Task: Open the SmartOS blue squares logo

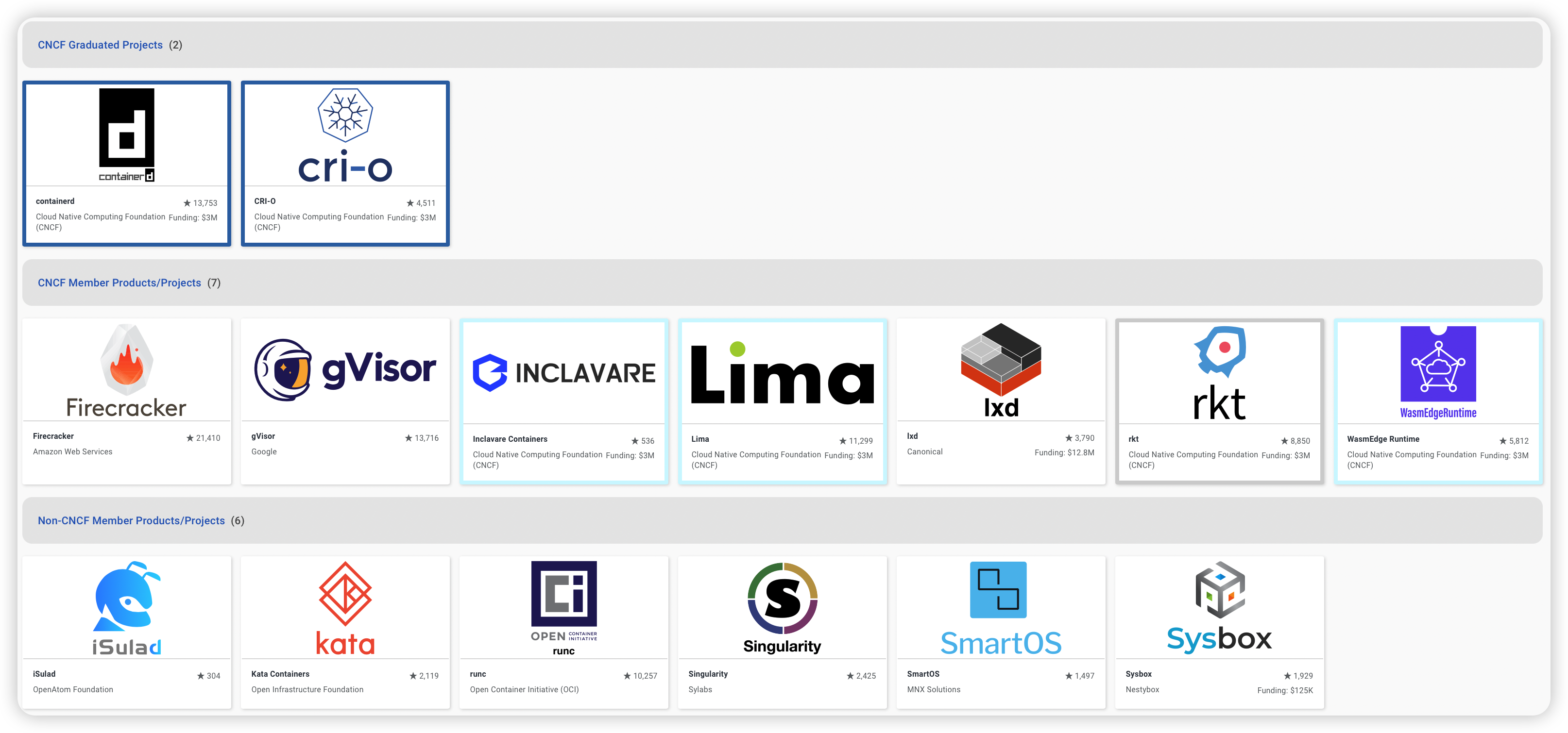Action: tap(1001, 608)
